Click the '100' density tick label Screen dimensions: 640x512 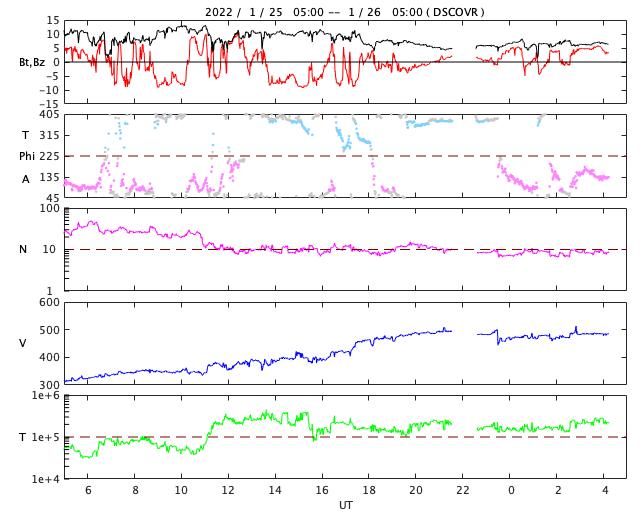pyautogui.click(x=49, y=208)
